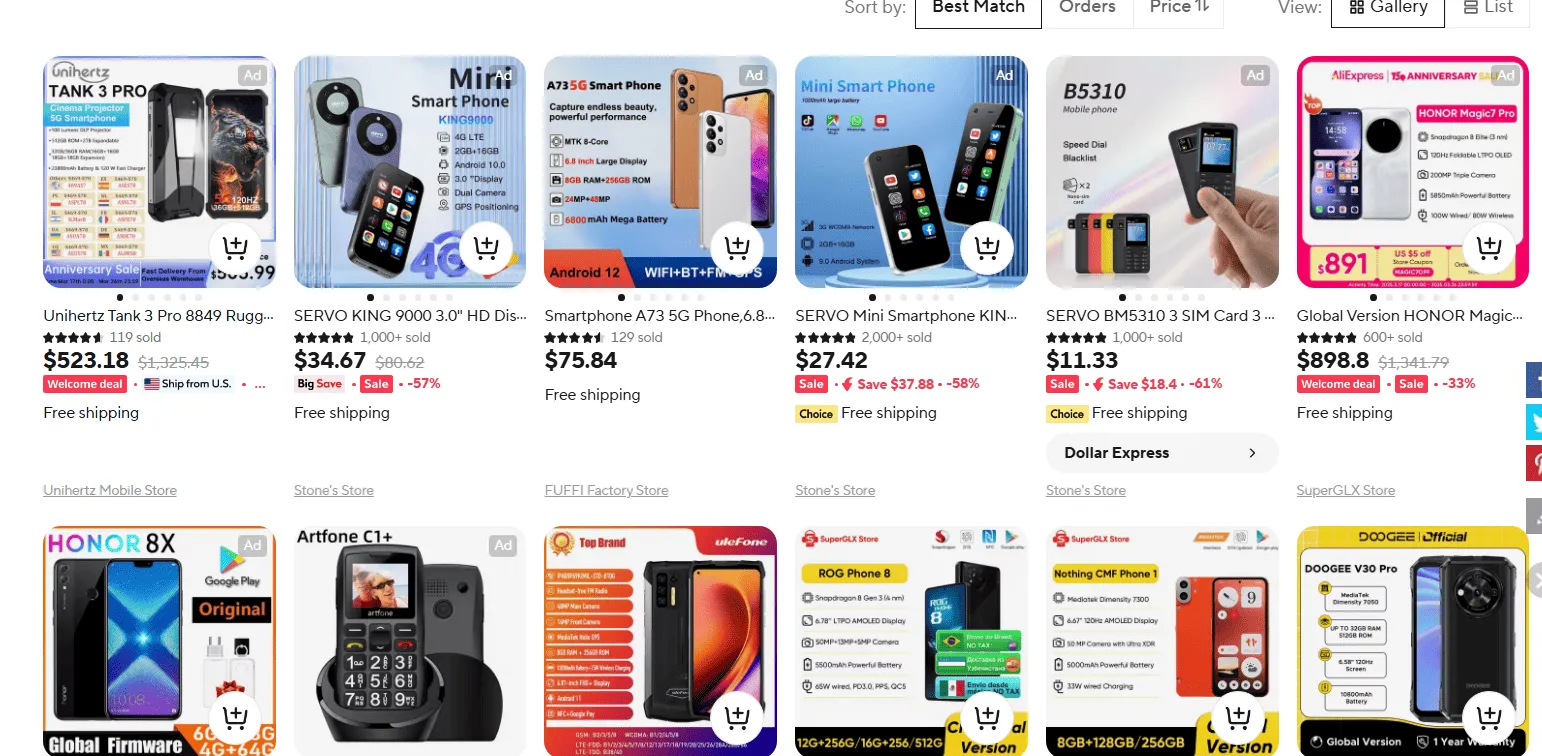The width and height of the screenshot is (1542, 756).
Task: Open Unihertz Mobile Store link
Action: click(x=110, y=490)
